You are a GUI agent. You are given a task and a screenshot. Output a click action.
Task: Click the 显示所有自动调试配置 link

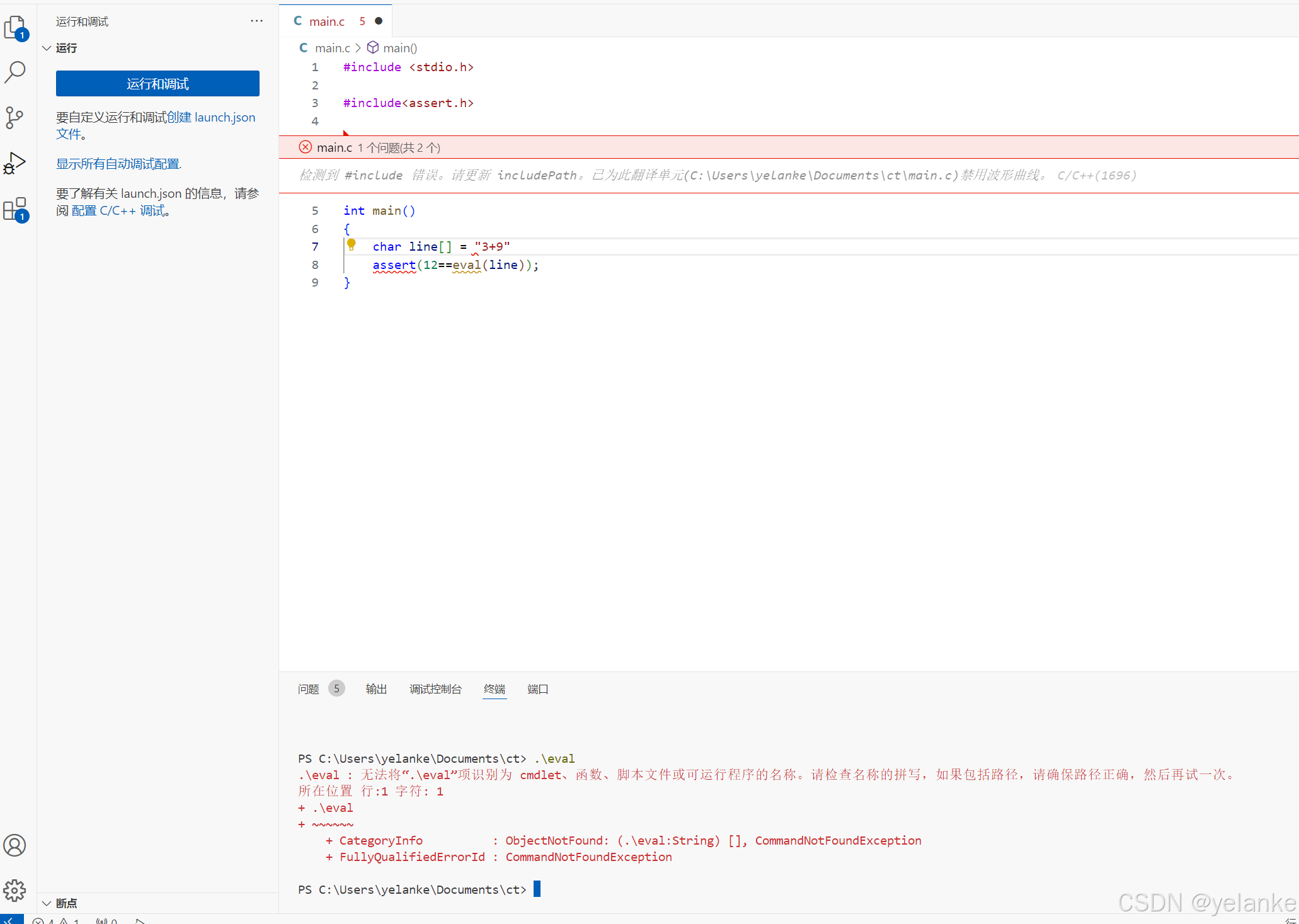pyautogui.click(x=118, y=164)
